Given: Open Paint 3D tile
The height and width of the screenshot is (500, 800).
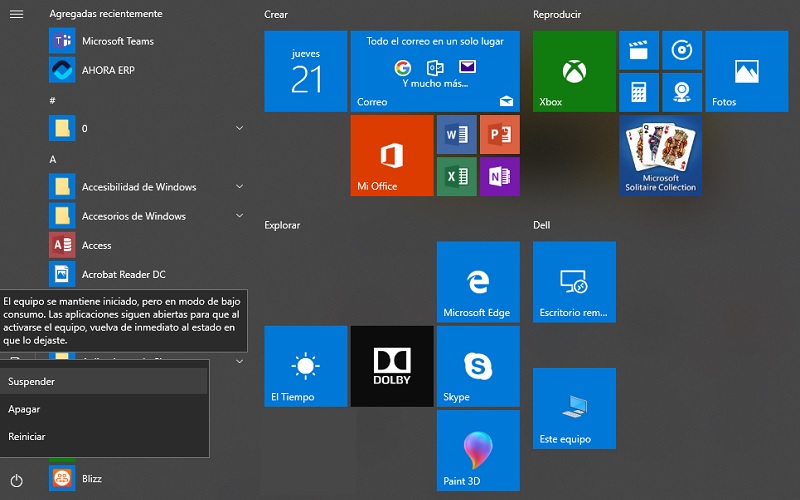Looking at the screenshot, I should click(478, 451).
